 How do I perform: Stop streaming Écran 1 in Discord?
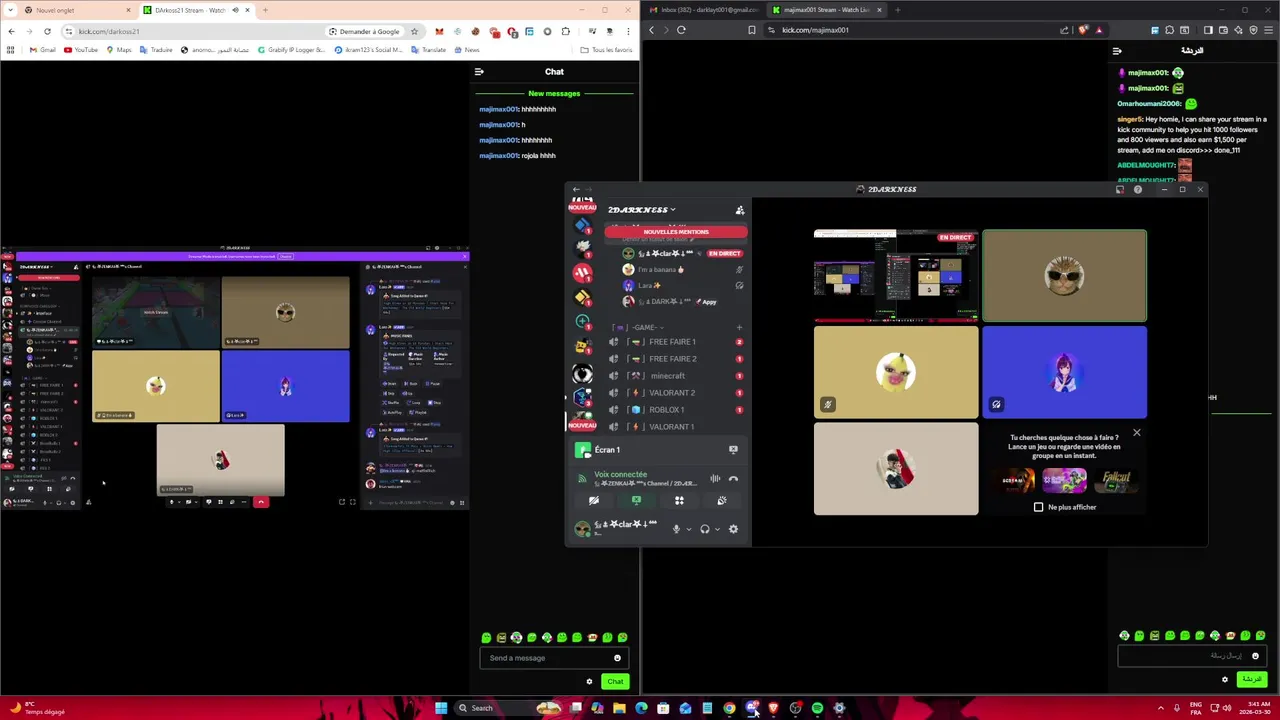coord(733,450)
